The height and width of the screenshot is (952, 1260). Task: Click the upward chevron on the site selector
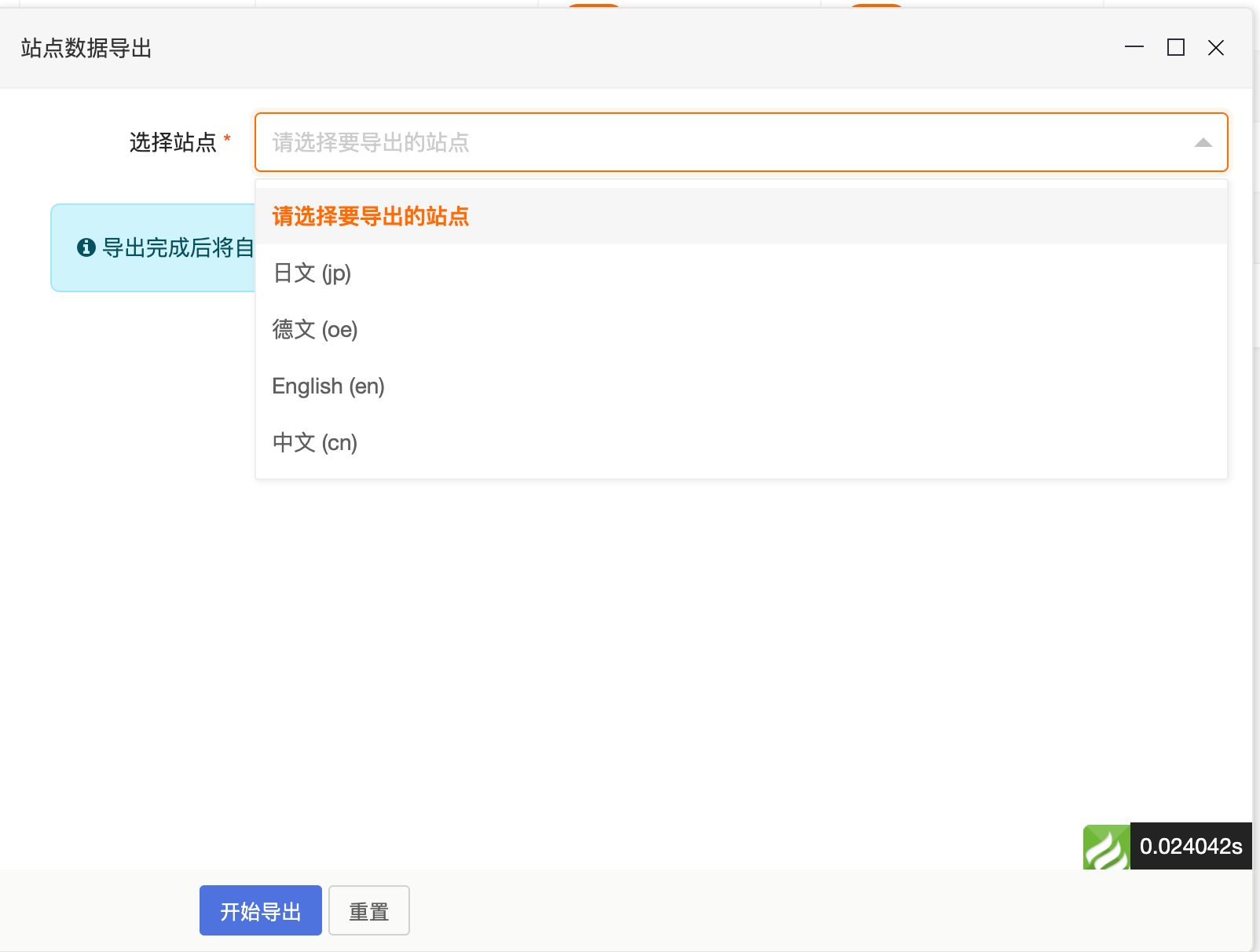(1202, 142)
